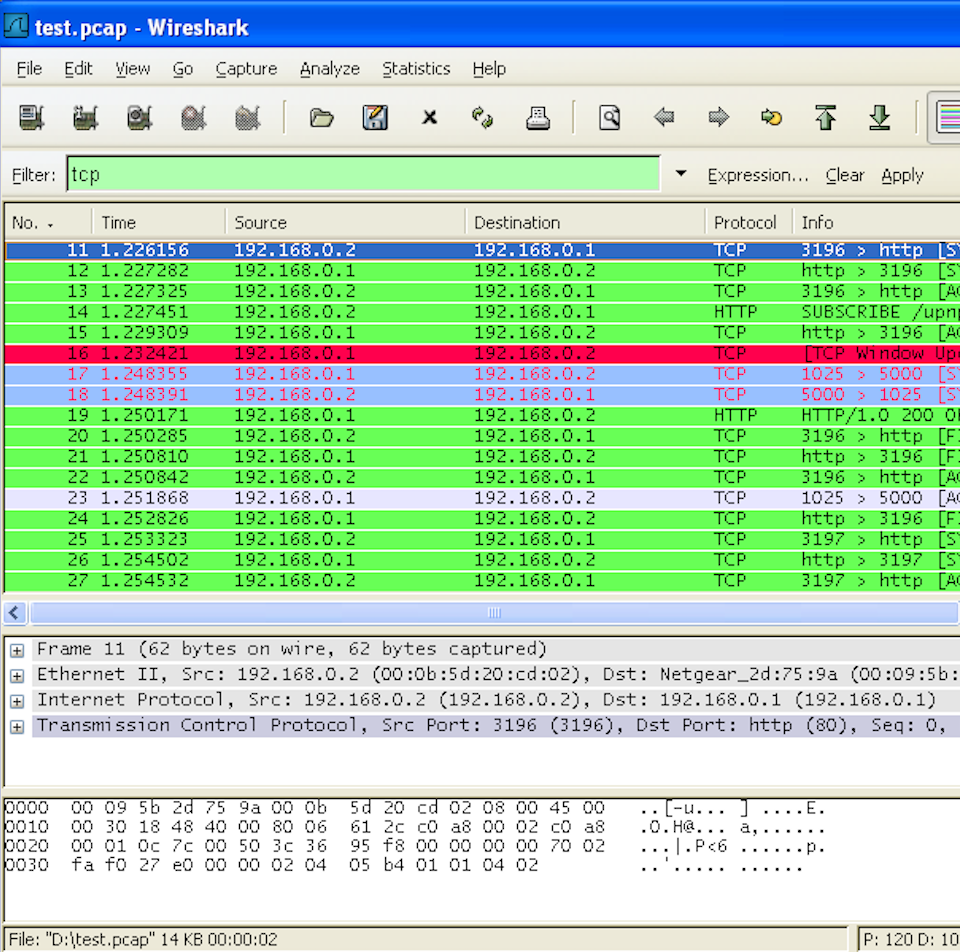Jump to the last packet arrow icon

tap(879, 118)
